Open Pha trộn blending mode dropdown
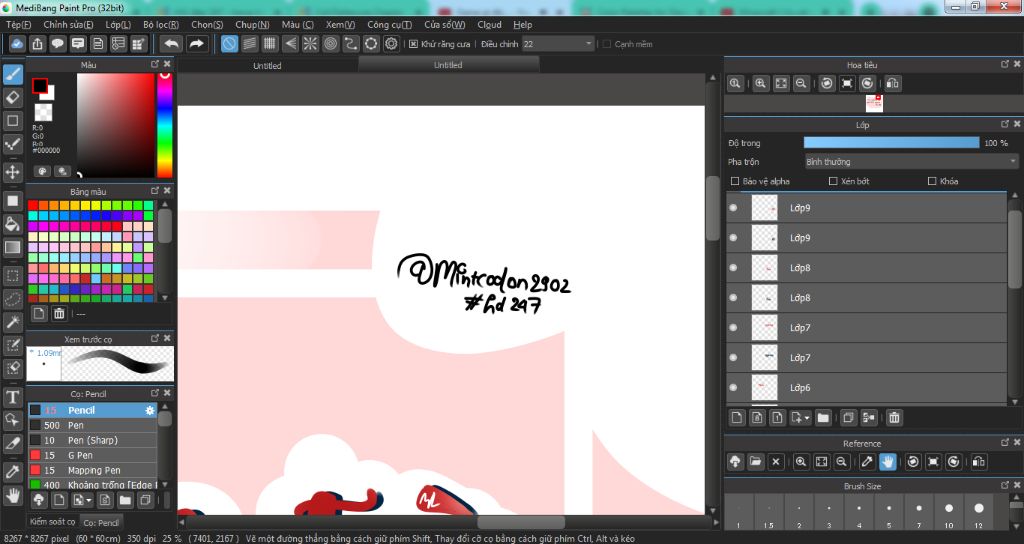The image size is (1024, 544). (911, 161)
